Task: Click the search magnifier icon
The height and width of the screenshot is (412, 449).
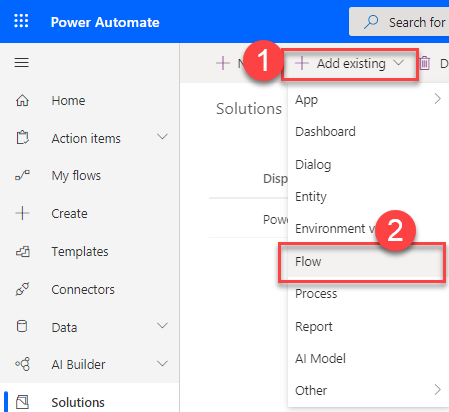Action: [371, 22]
